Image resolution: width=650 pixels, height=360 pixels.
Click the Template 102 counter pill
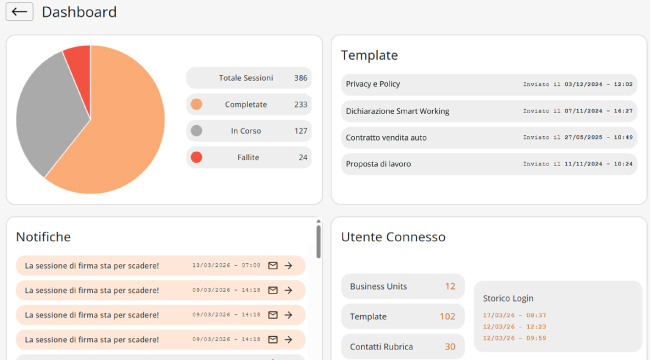click(403, 316)
